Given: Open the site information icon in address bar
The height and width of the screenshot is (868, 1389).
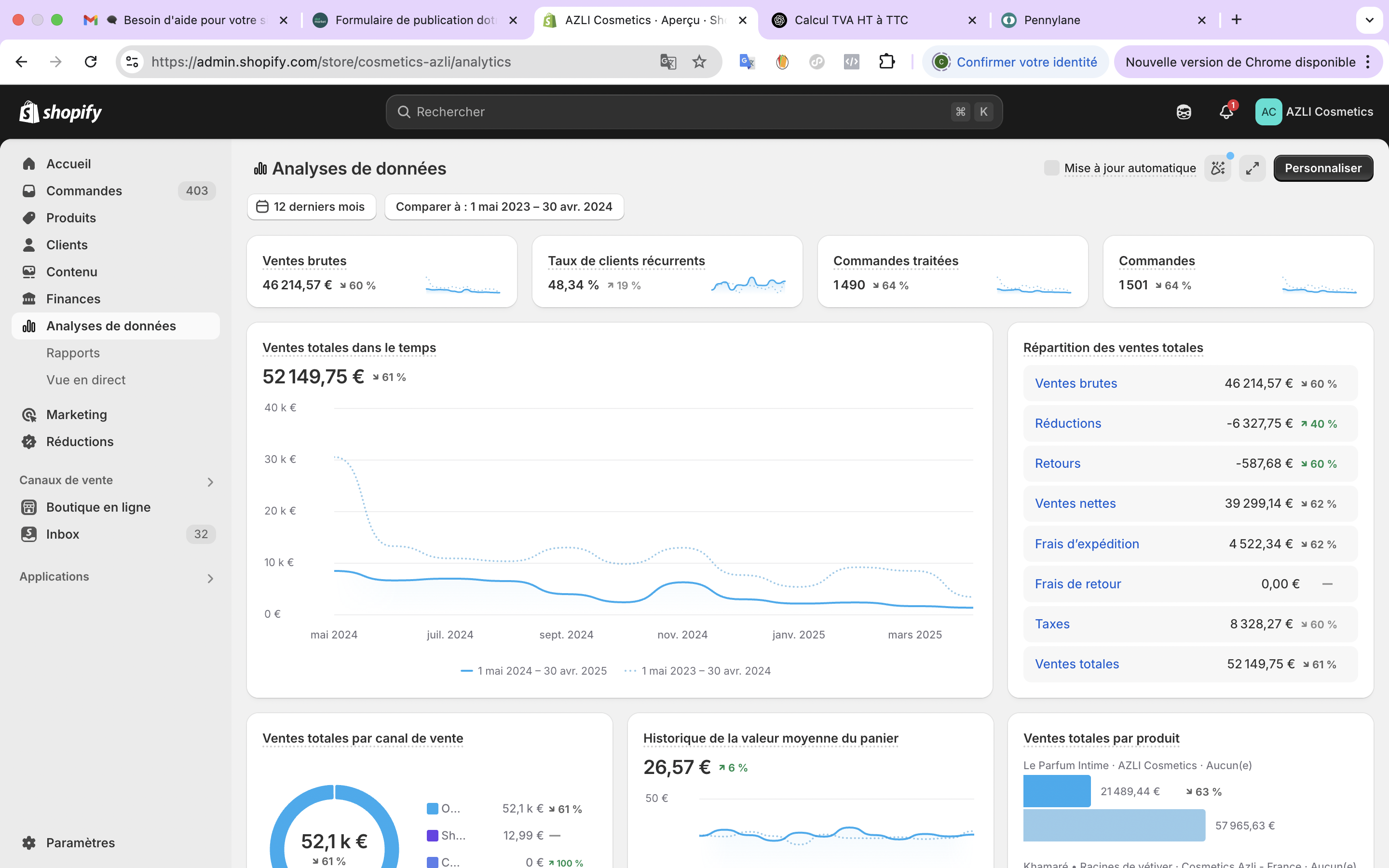Looking at the screenshot, I should click(x=133, y=62).
